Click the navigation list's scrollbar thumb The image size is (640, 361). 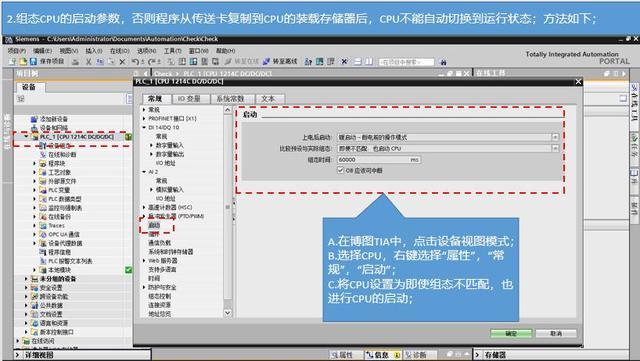[x=228, y=207]
